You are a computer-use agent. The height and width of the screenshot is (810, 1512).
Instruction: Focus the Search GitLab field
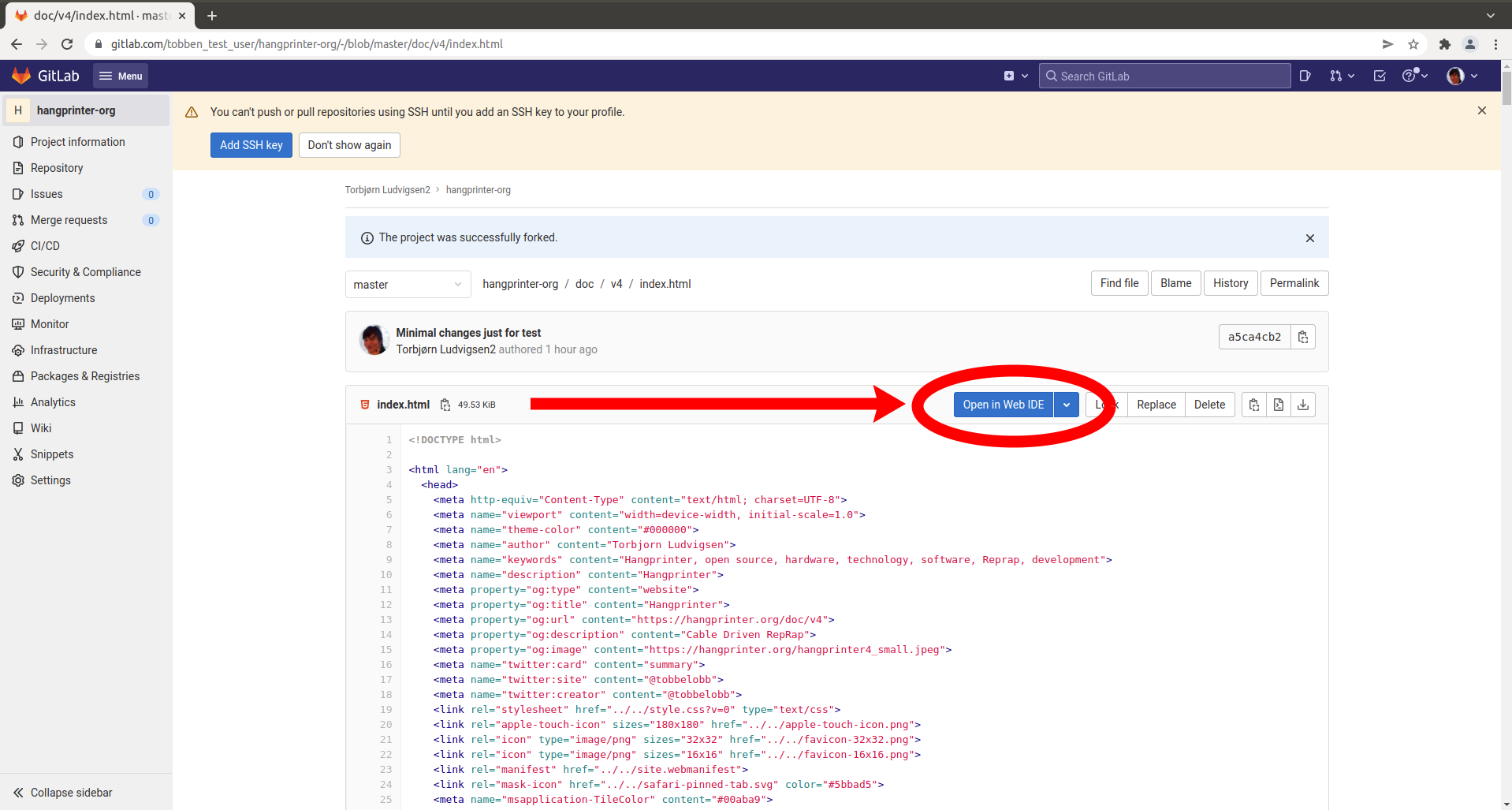[1165, 76]
